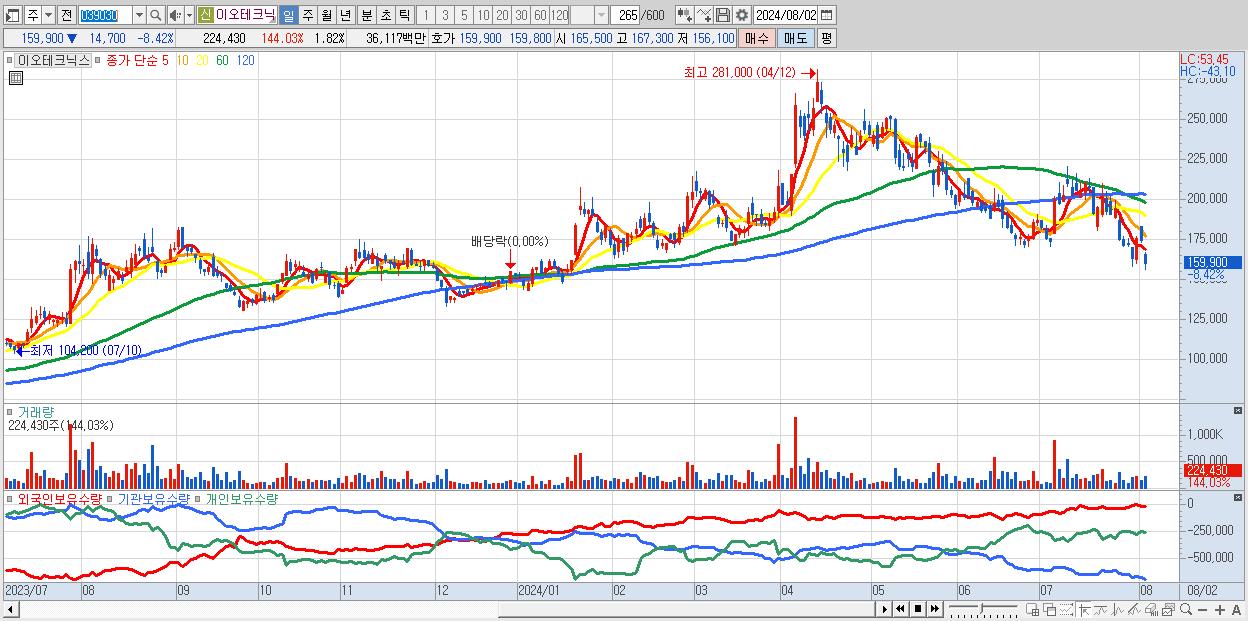1248x621 pixels.
Task: Select the 30 interval tab
Action: 521,15
